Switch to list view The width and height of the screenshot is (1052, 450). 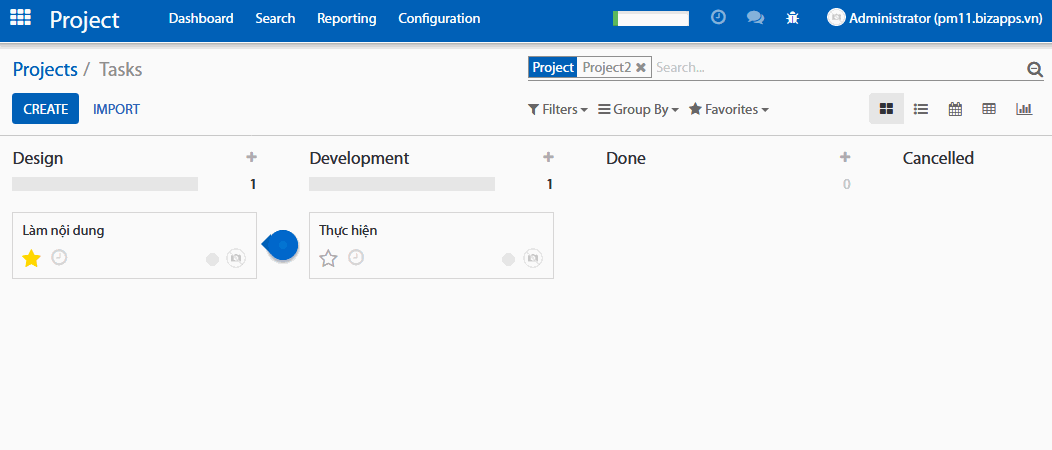pyautogui.click(x=921, y=109)
